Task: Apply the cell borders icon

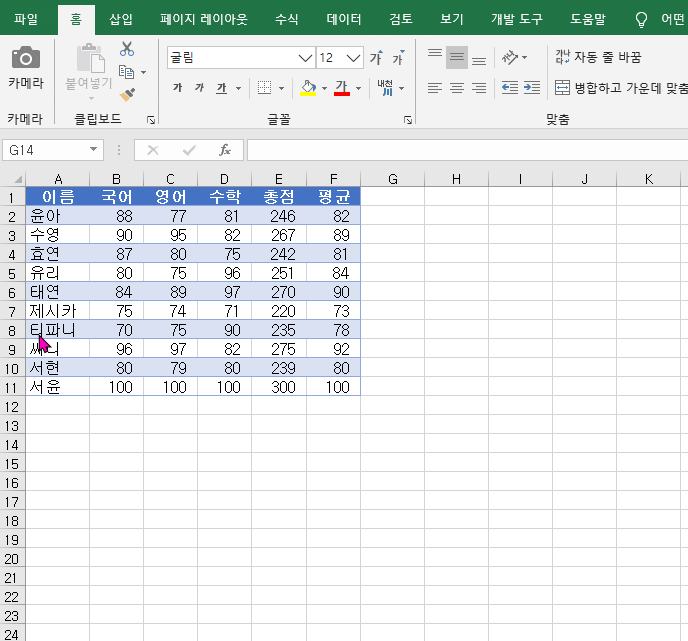Action: 264,88
